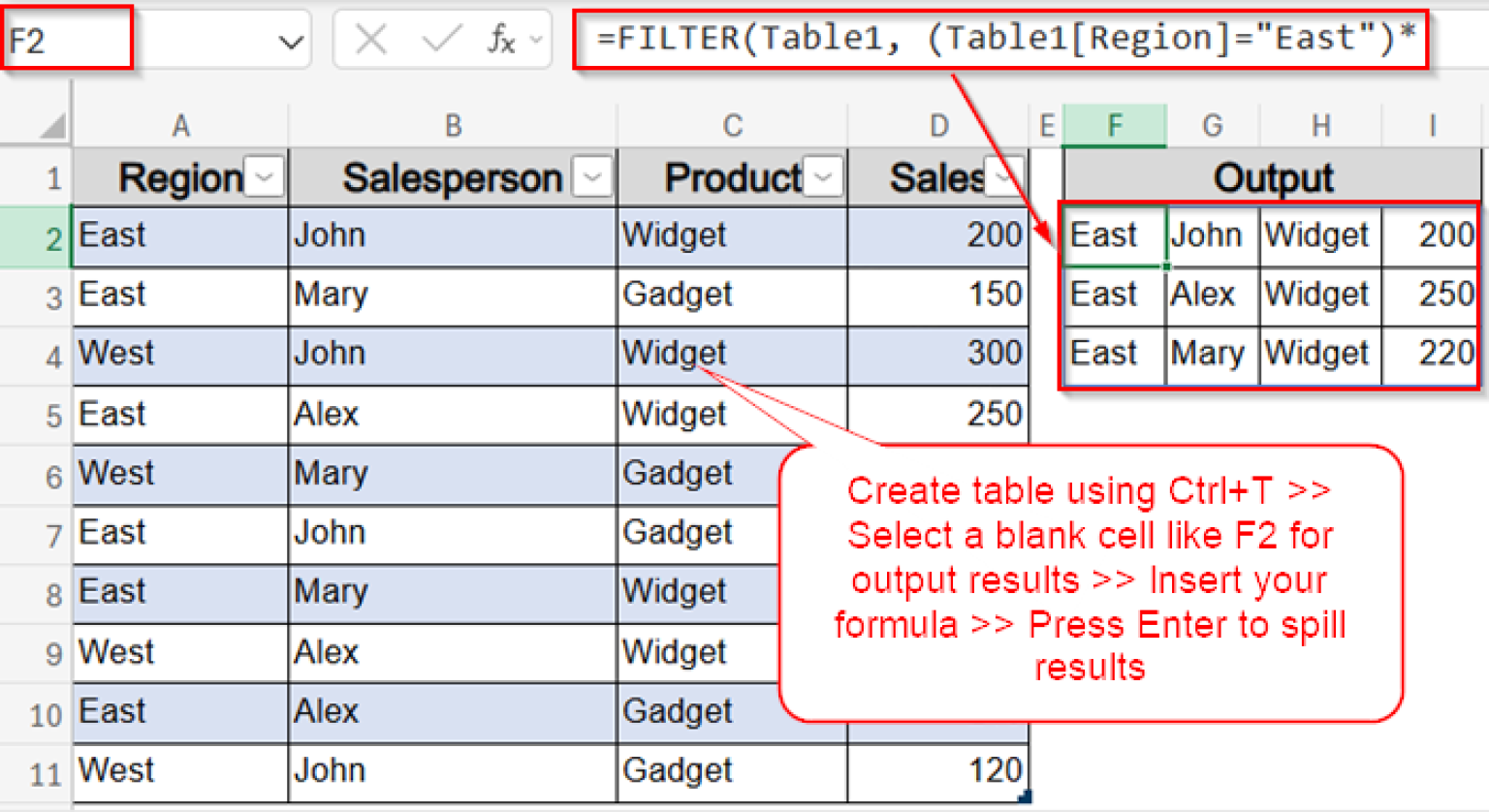Click the Enter checkmark icon in formula bar
Screen dimensions: 1489x812
click(x=441, y=39)
